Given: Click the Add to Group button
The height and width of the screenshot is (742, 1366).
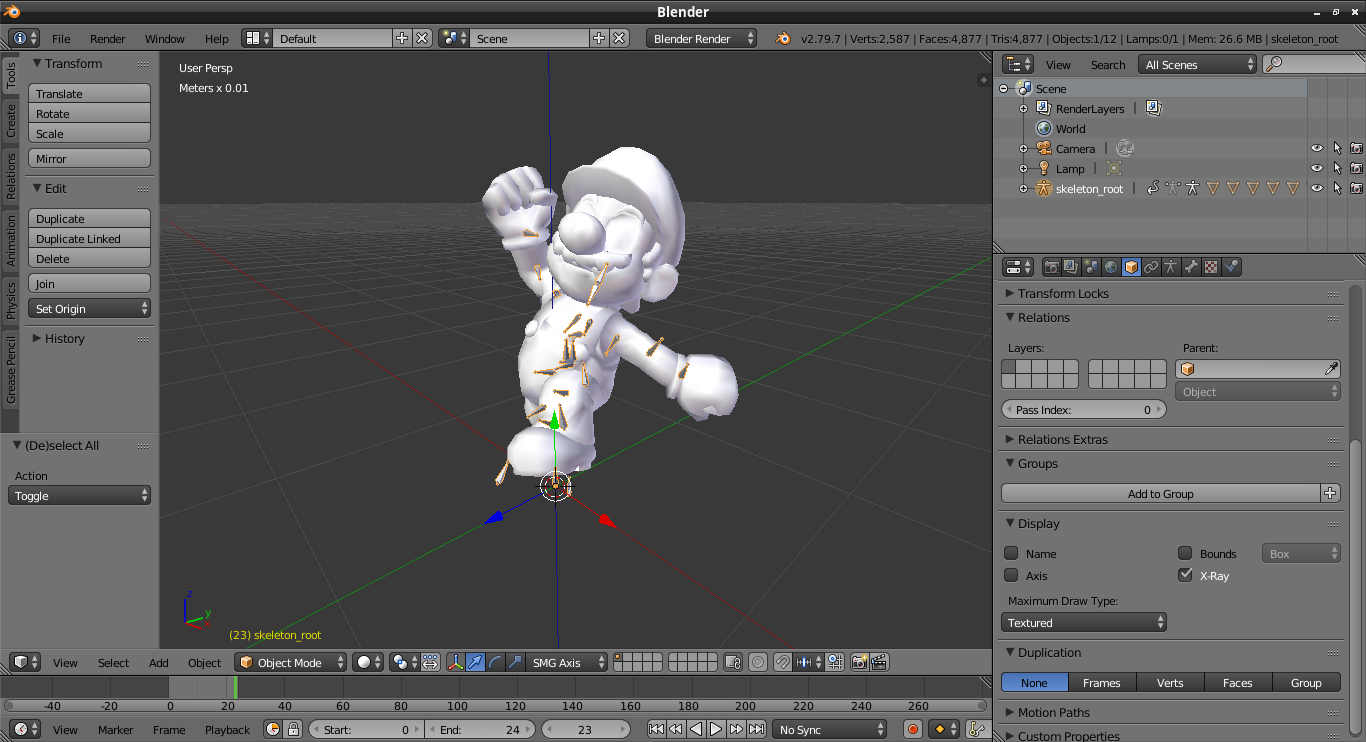Looking at the screenshot, I should [x=1160, y=494].
